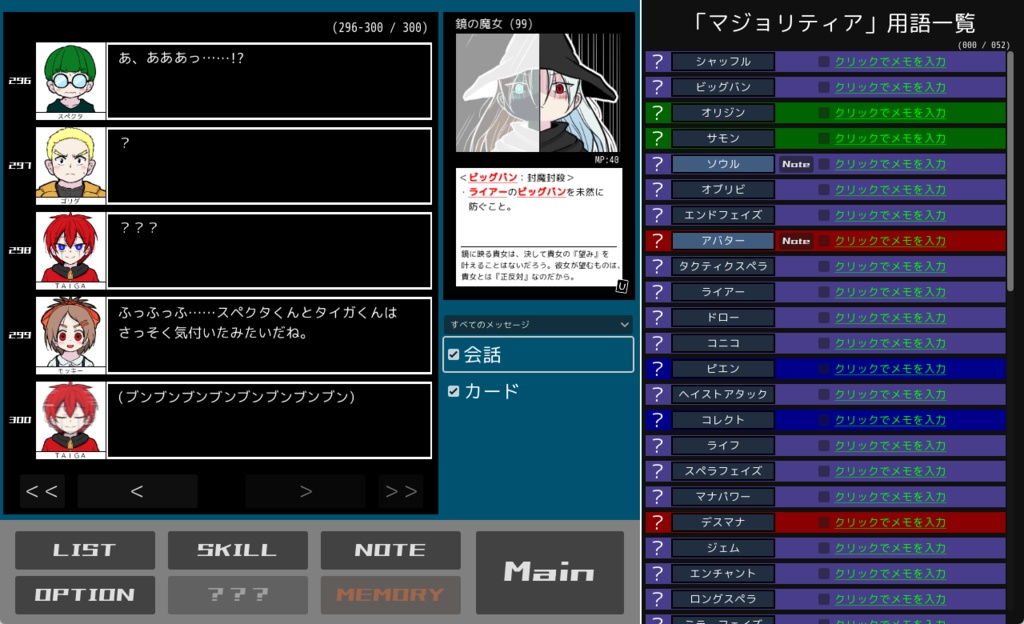1024x624 pixels.
Task: Open the LIST menu
Action: (x=84, y=549)
